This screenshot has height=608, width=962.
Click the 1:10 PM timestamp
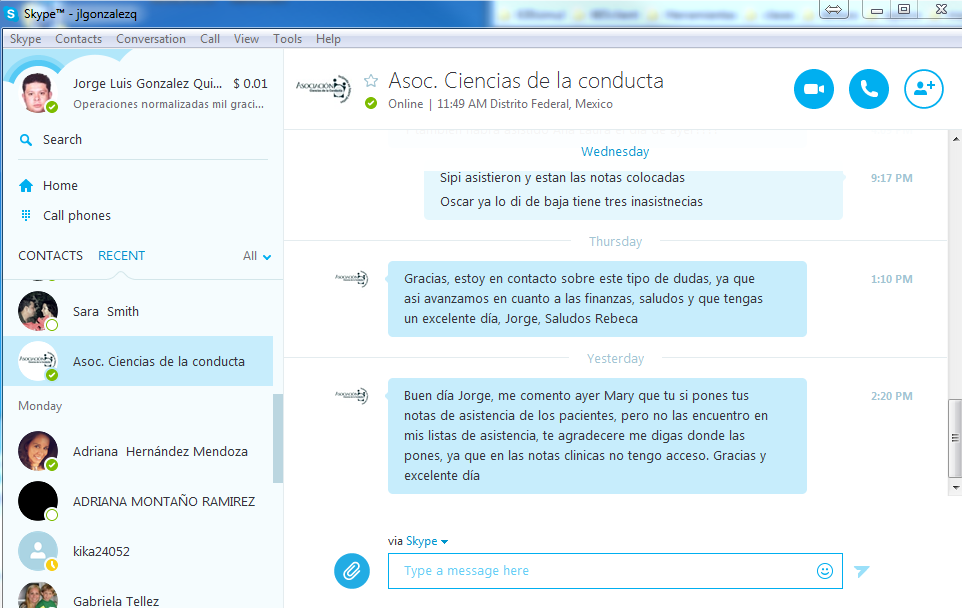(x=891, y=279)
